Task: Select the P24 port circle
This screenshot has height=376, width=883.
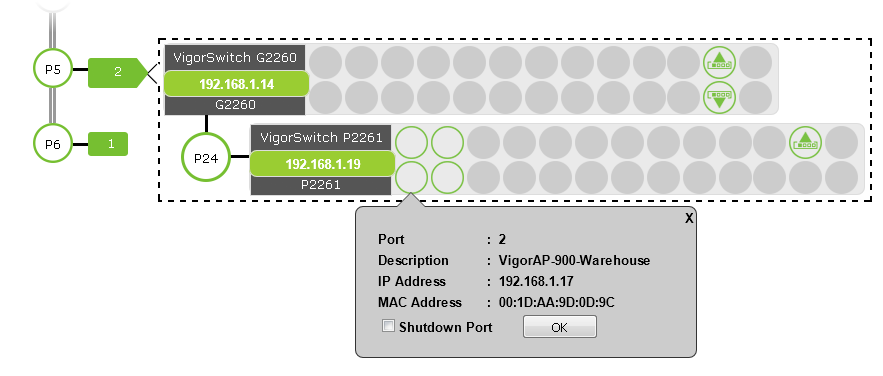Action: tap(206, 158)
